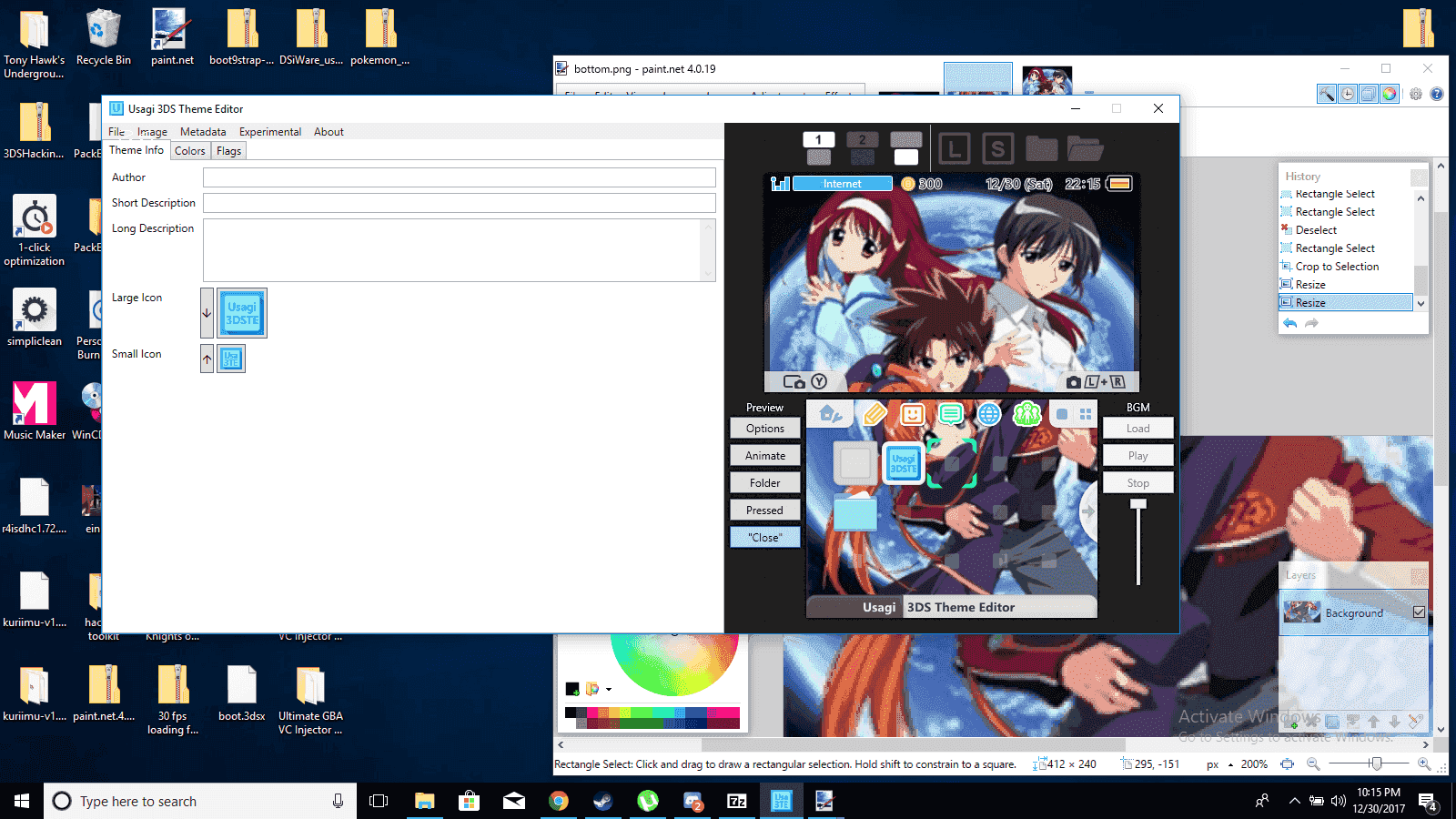
Task: Toggle Background layer visibility checkbox
Action: (1419, 612)
